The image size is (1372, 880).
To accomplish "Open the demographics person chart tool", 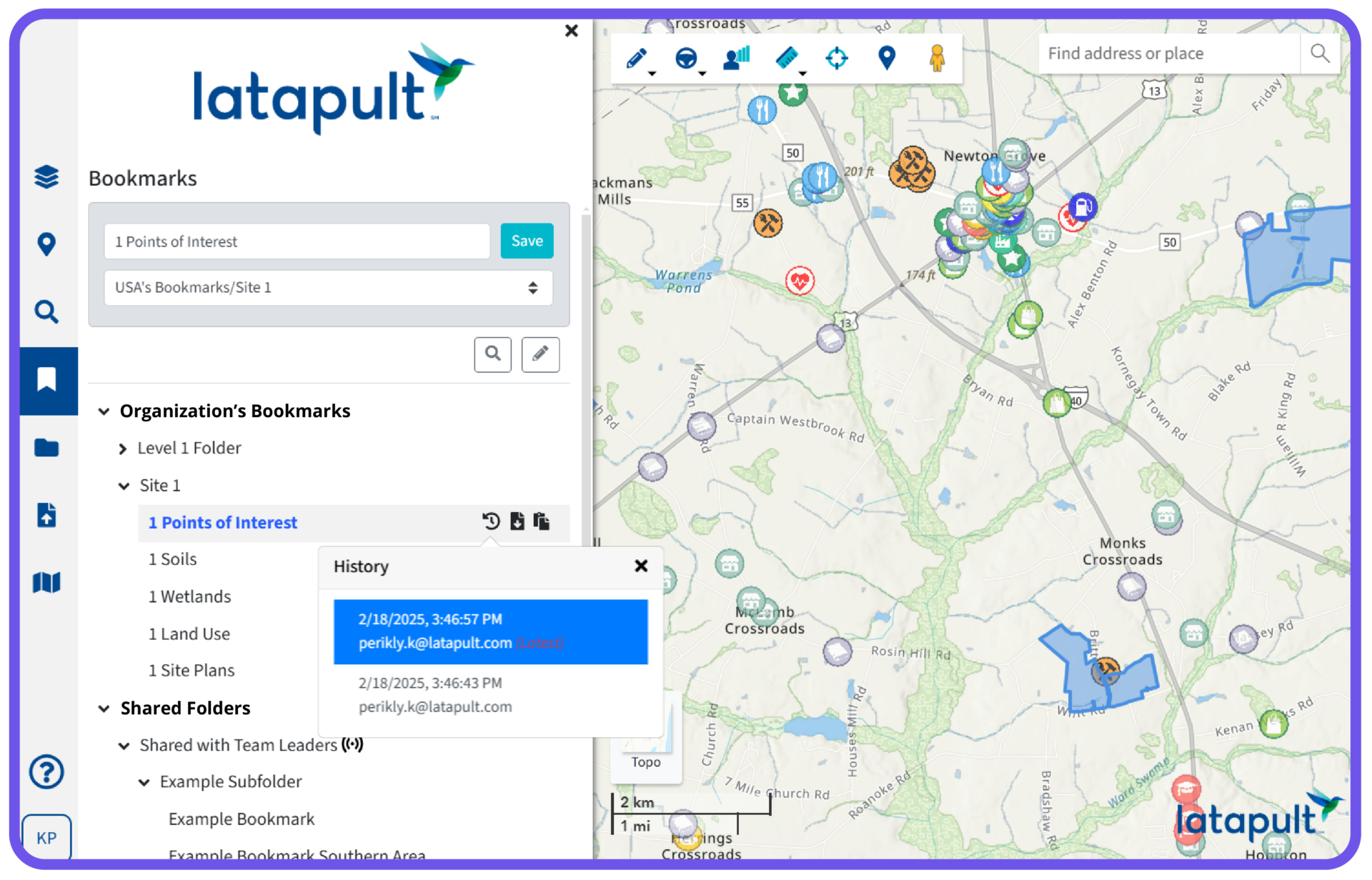I will (x=737, y=58).
